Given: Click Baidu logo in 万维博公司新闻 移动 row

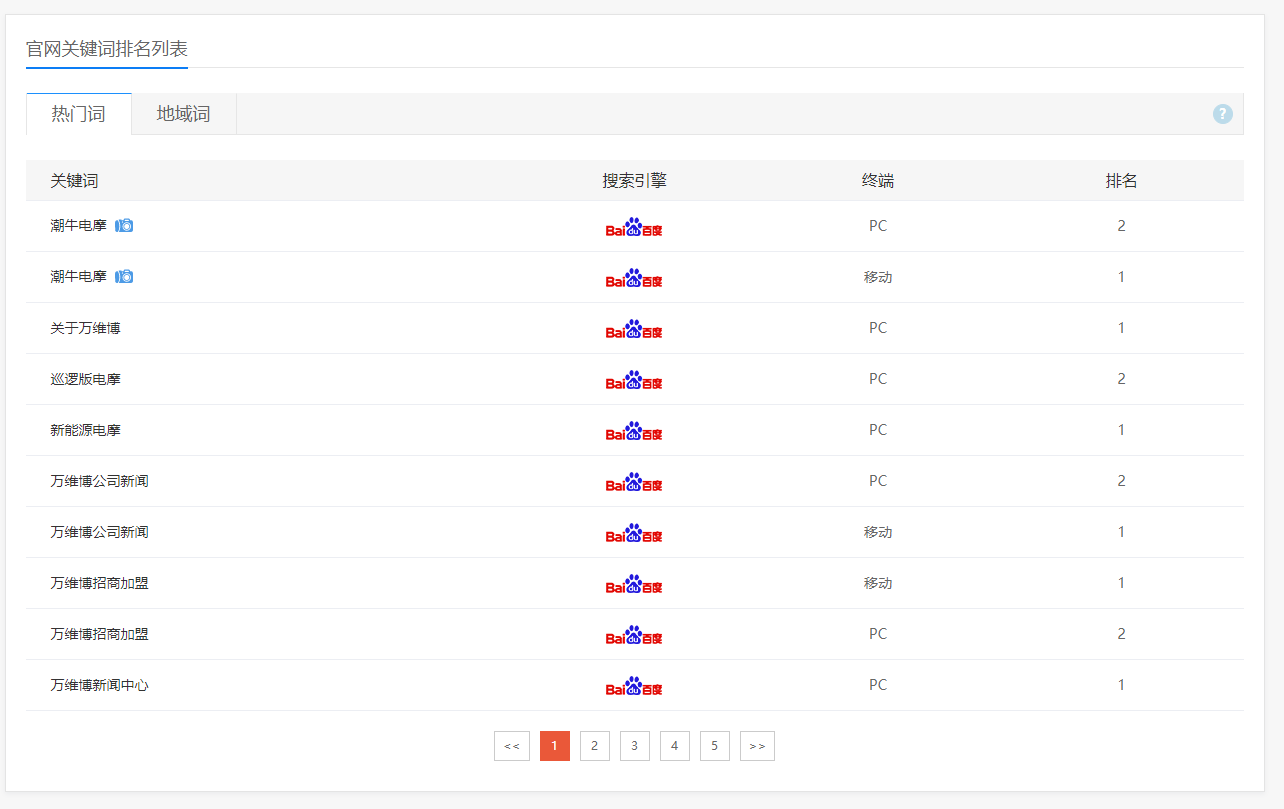Looking at the screenshot, I should 634,533.
